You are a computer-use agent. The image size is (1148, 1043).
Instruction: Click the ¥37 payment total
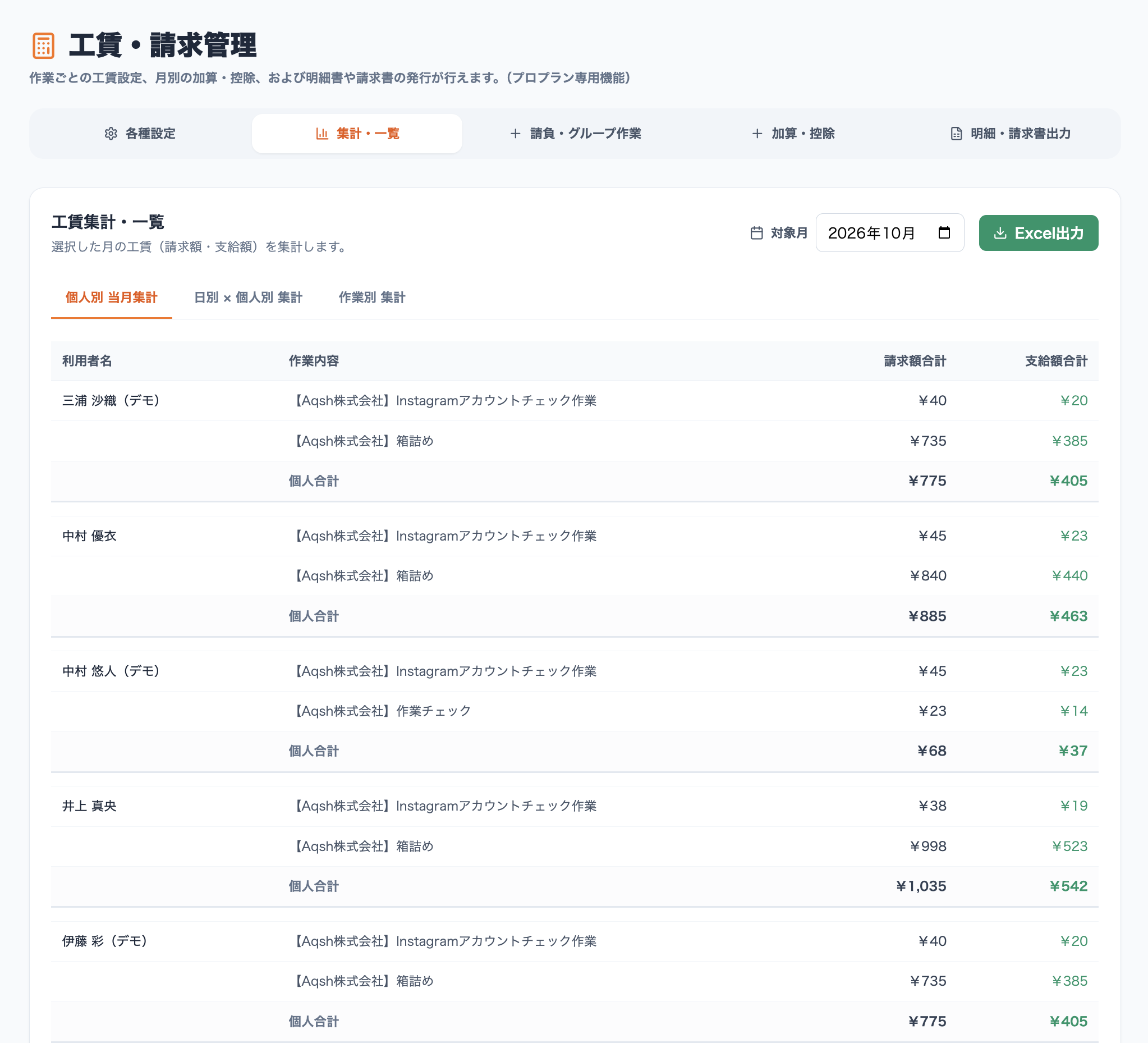(1073, 751)
